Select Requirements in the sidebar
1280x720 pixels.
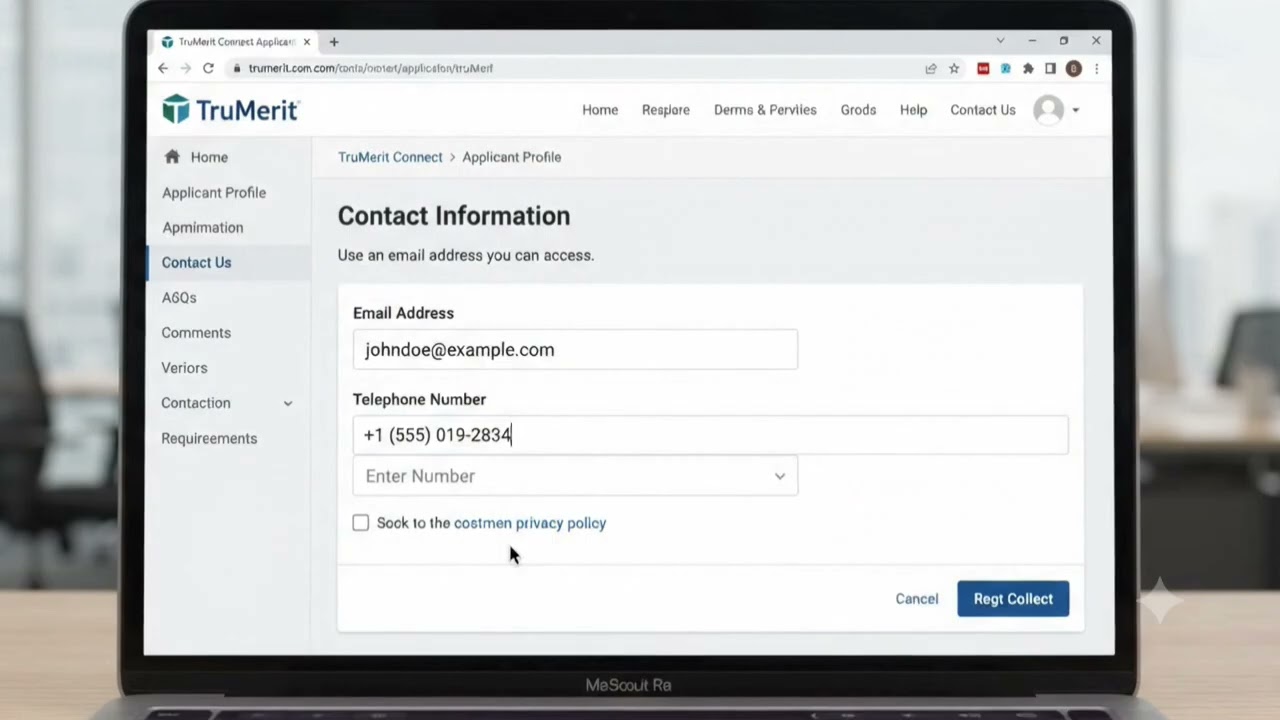(209, 438)
